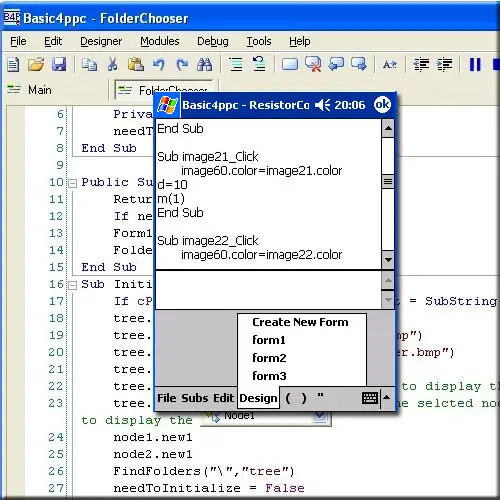Viewport: 500px width, 500px height.
Task: Click the block comment lines icon
Action: click(x=236, y=64)
